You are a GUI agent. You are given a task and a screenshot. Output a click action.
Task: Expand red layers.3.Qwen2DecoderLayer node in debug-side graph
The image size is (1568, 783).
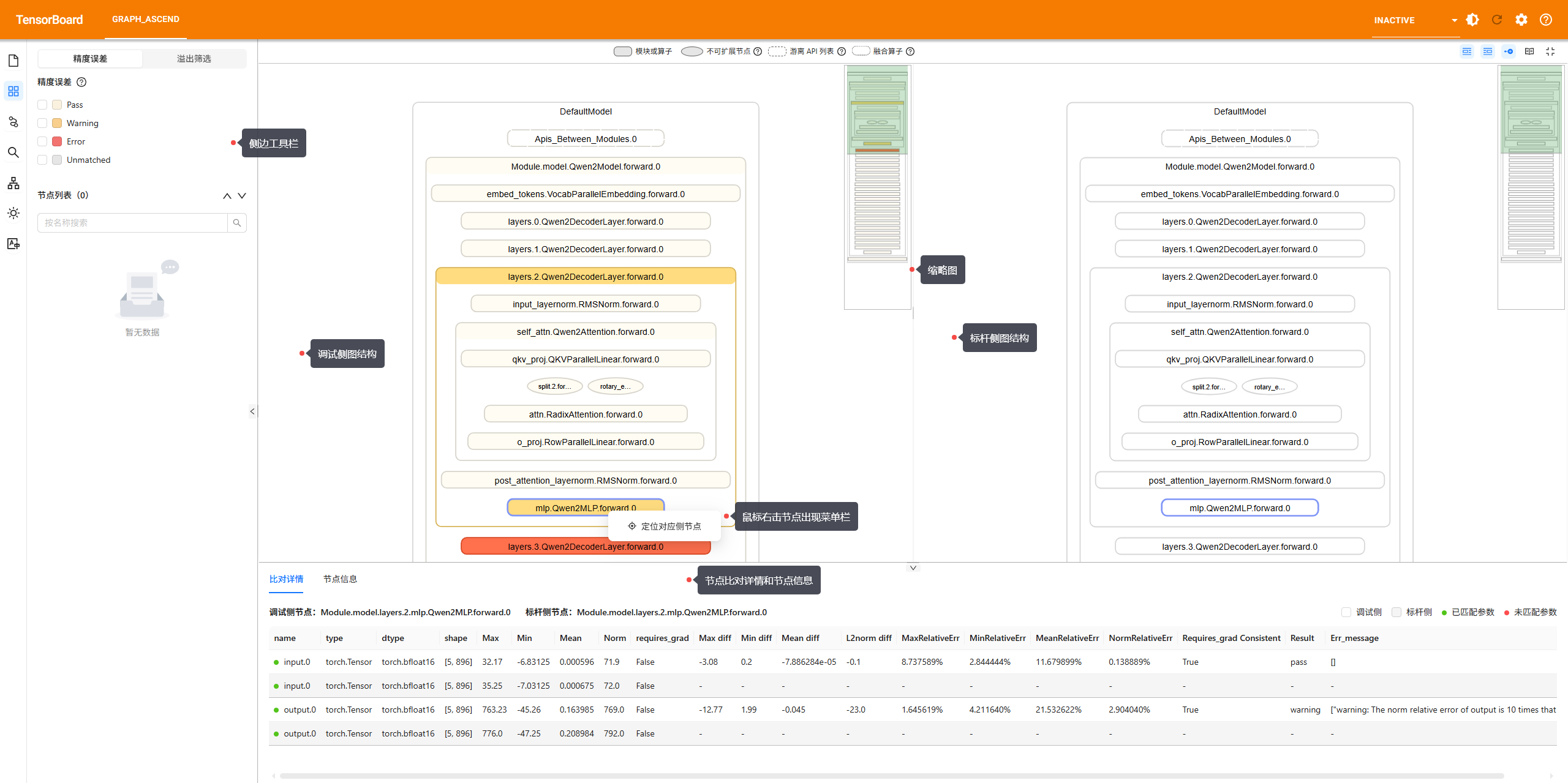pyautogui.click(x=586, y=547)
